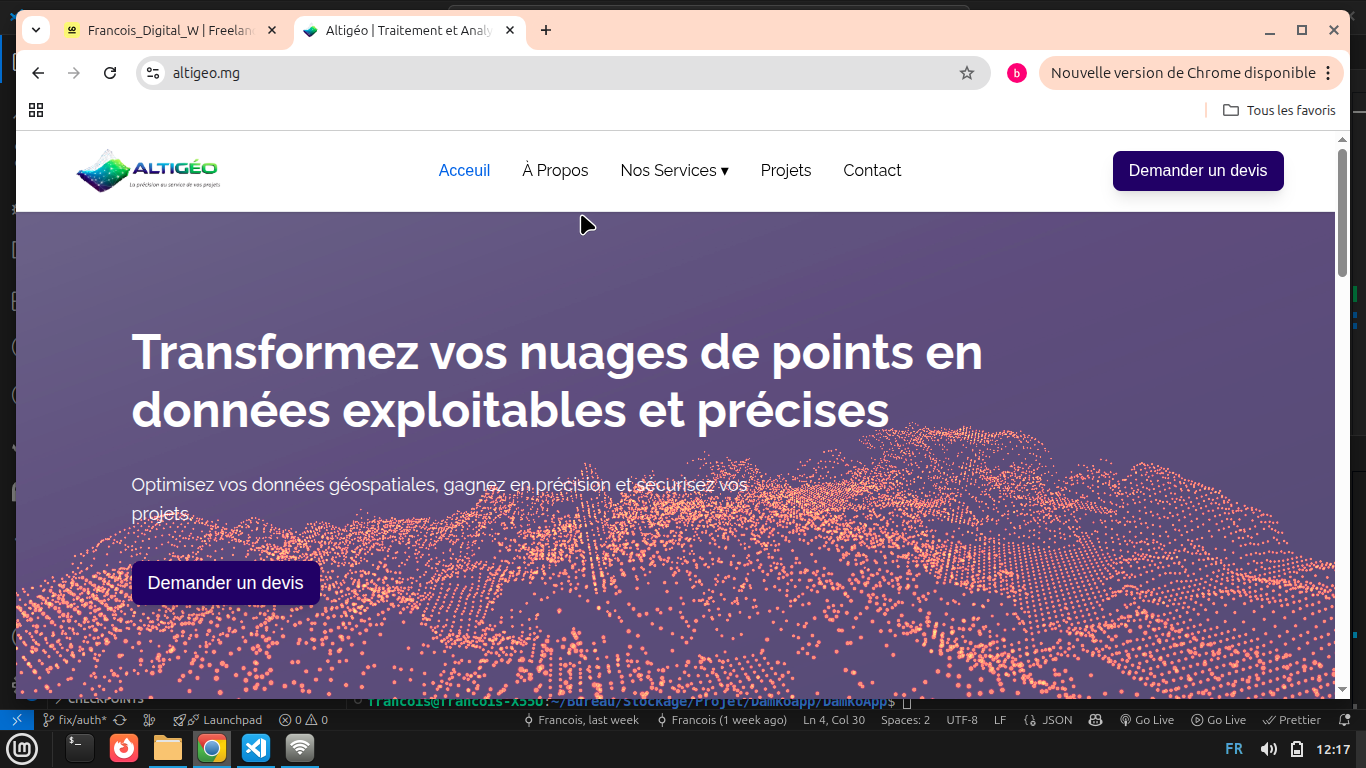Go to the Acceuil page
This screenshot has width=1366, height=768.
point(465,171)
